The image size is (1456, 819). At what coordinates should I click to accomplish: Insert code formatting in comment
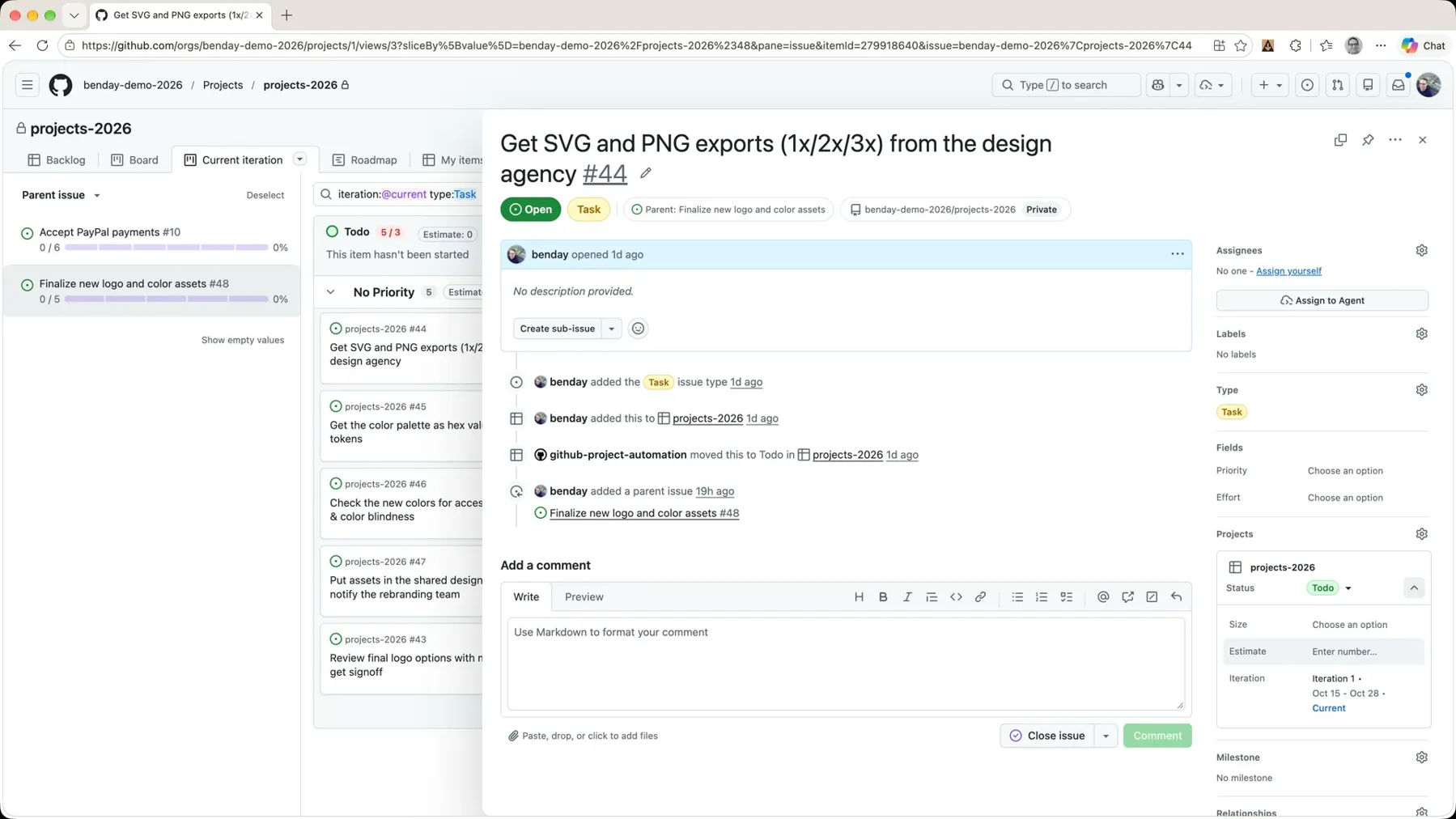coord(956,597)
